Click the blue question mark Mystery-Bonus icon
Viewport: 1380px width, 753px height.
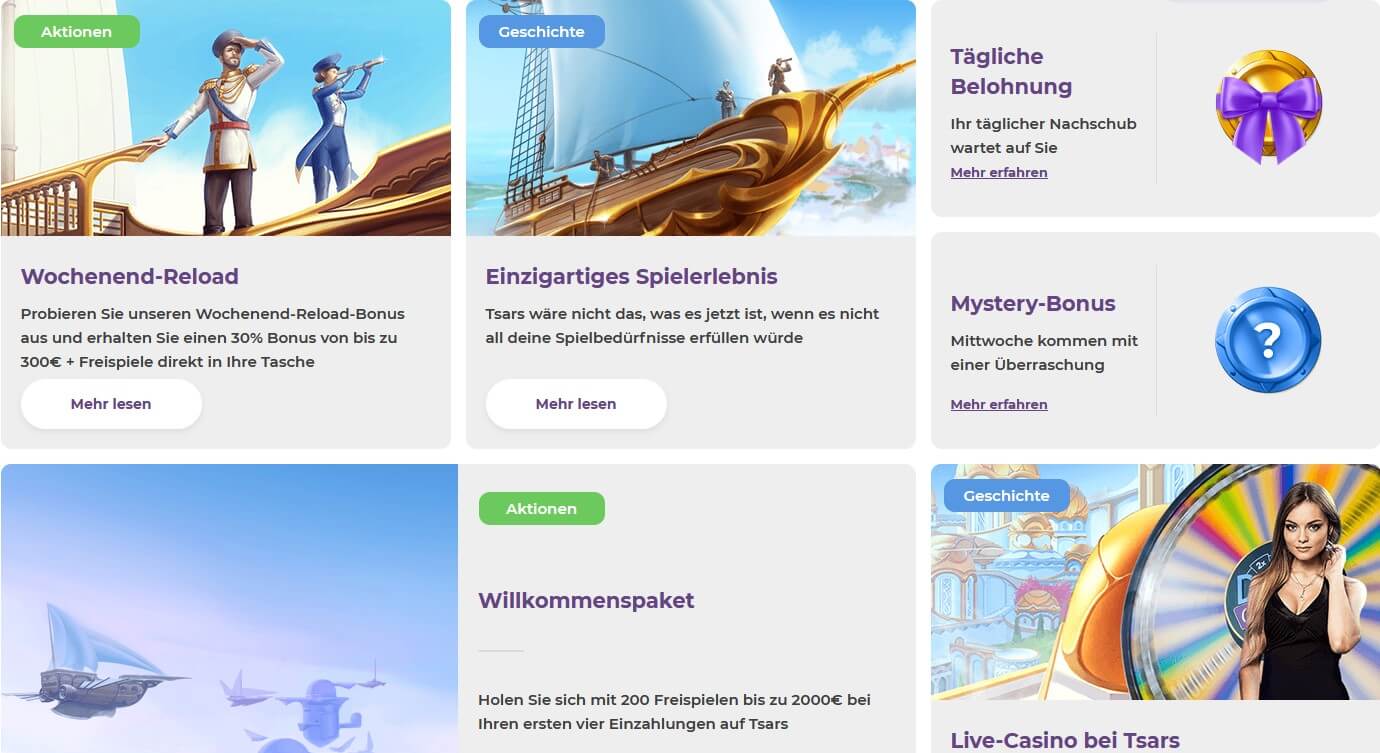1268,340
